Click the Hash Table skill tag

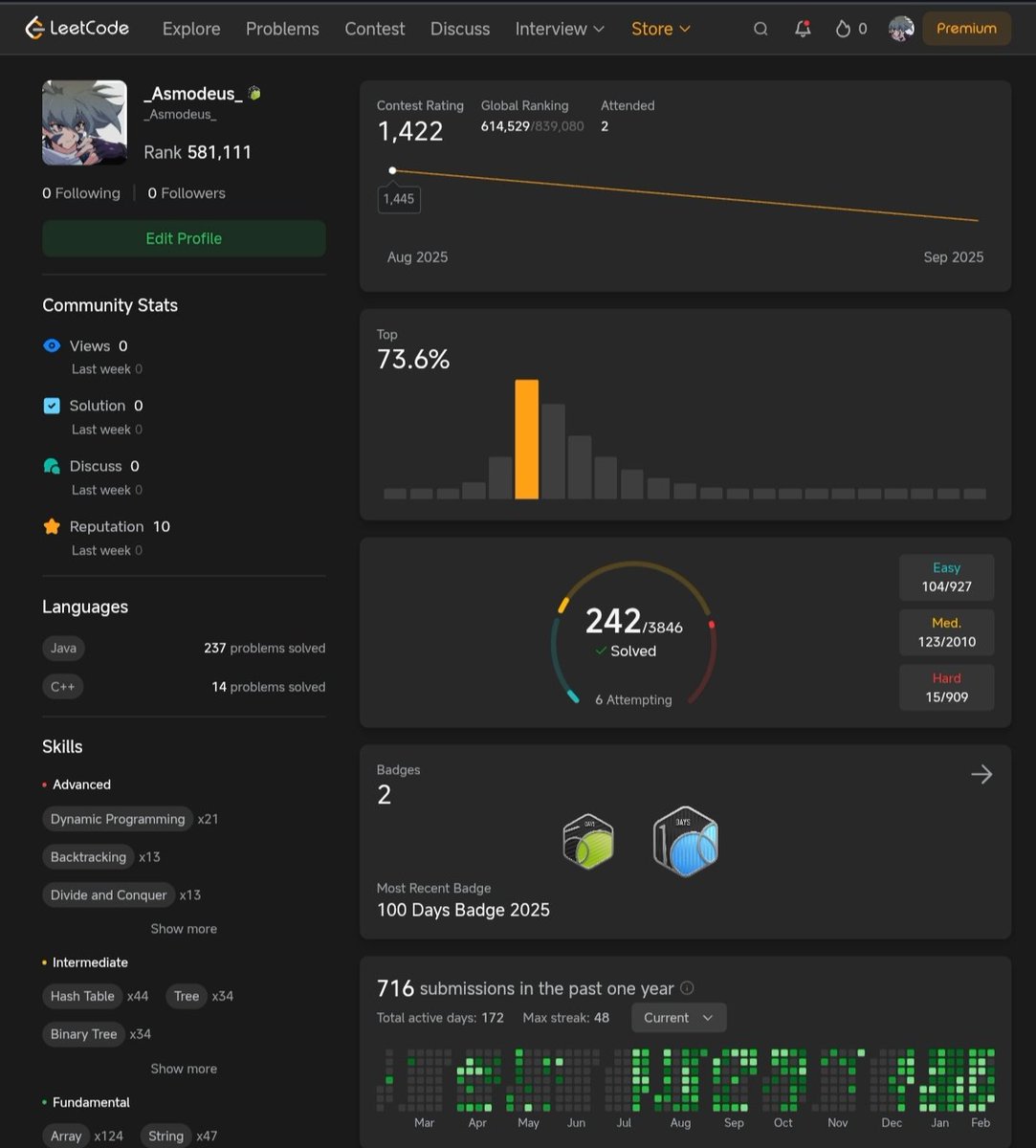coord(82,996)
